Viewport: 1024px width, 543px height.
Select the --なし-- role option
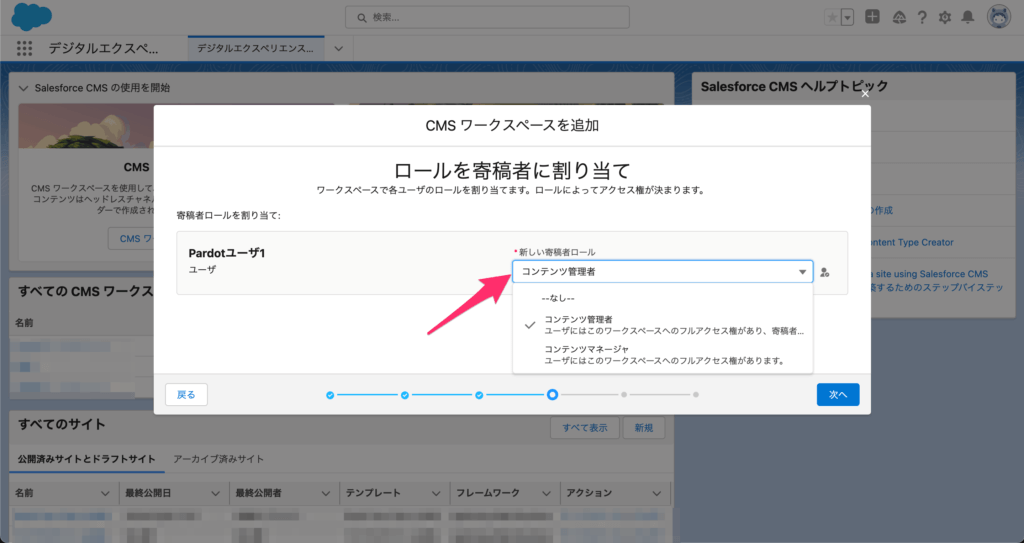coord(662,298)
